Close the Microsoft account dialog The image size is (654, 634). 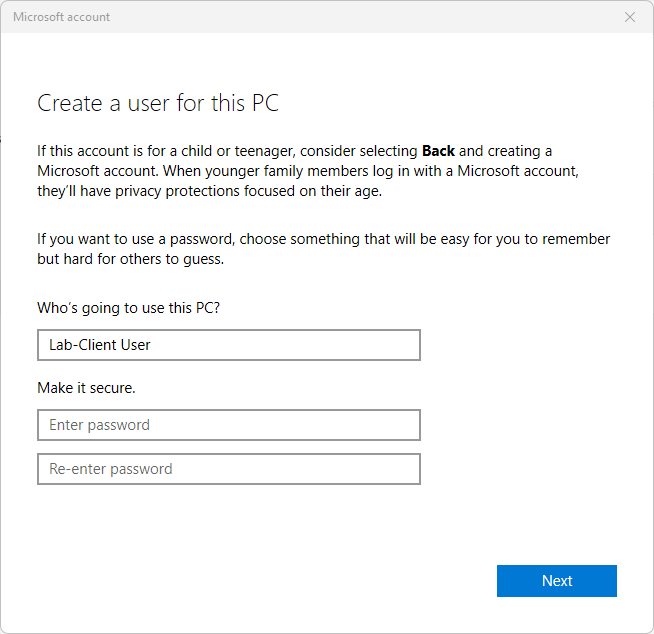630,17
